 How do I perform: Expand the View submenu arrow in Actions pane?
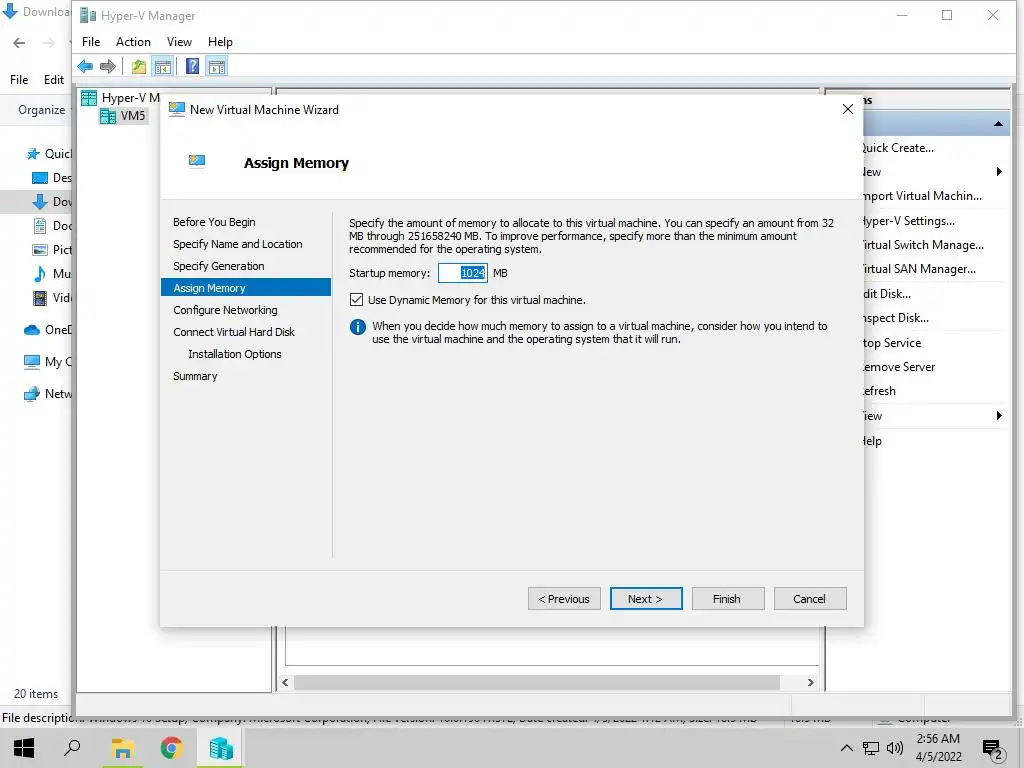coord(999,416)
